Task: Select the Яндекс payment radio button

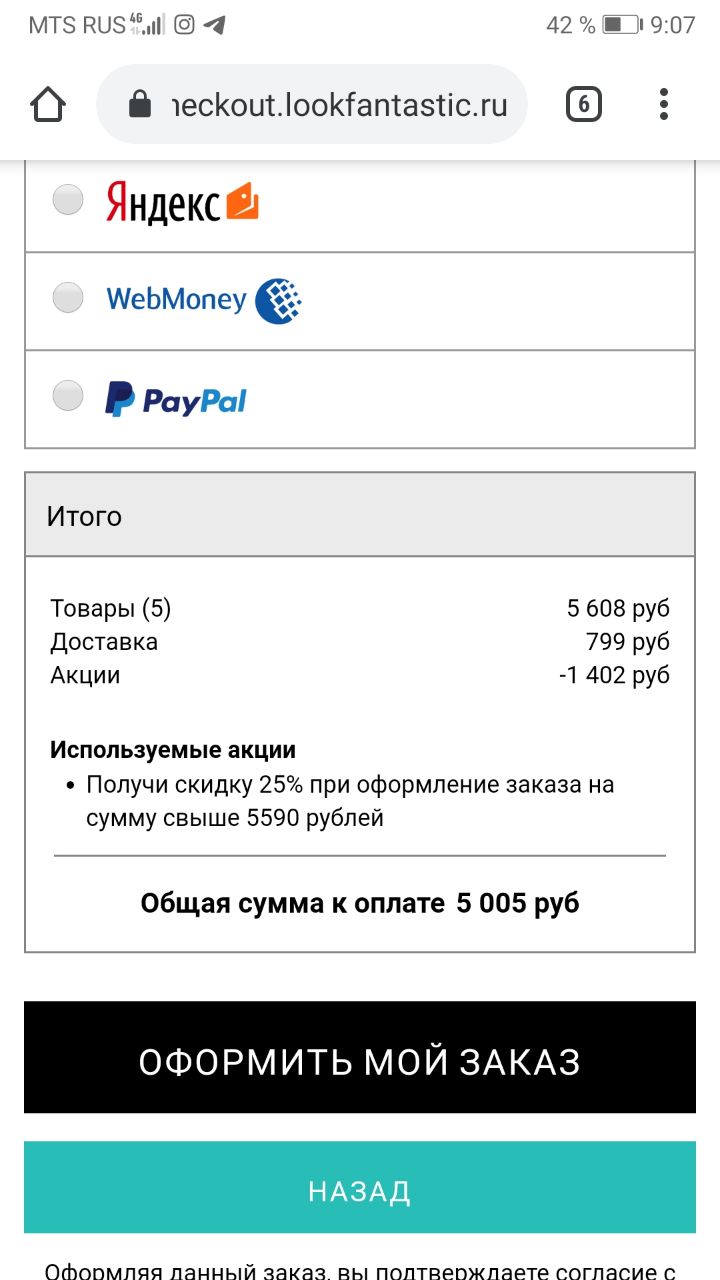Action: pyautogui.click(x=68, y=199)
